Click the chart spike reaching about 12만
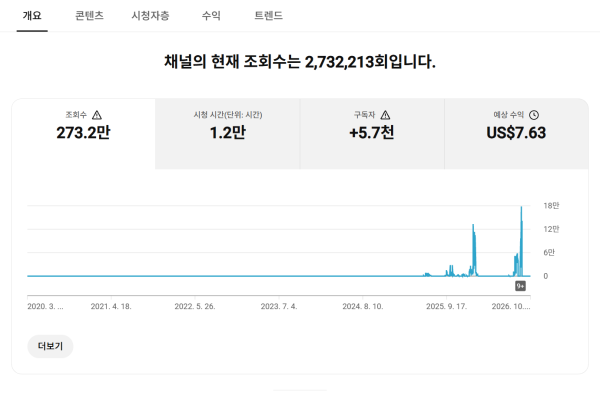The width and height of the screenshot is (600, 399). (473, 226)
